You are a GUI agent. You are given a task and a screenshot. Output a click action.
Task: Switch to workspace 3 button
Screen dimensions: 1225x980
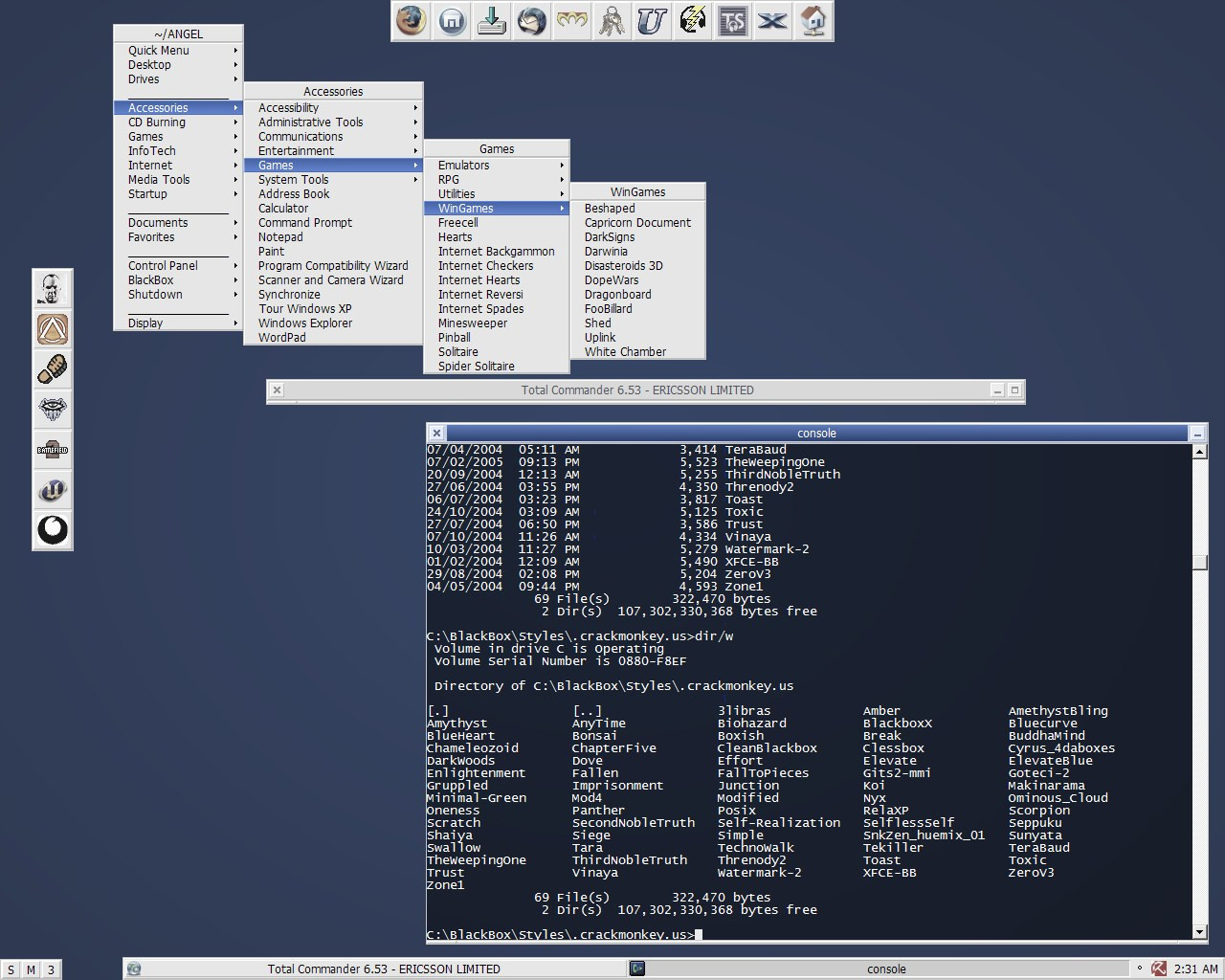click(x=51, y=969)
